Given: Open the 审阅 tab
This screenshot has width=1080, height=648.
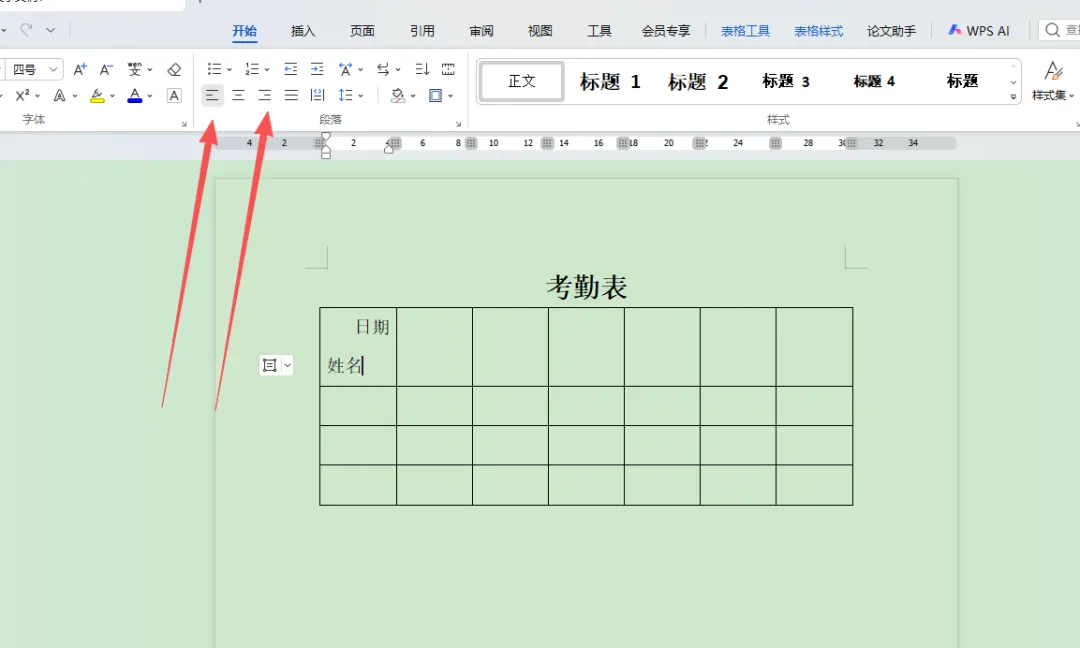Looking at the screenshot, I should point(481,31).
